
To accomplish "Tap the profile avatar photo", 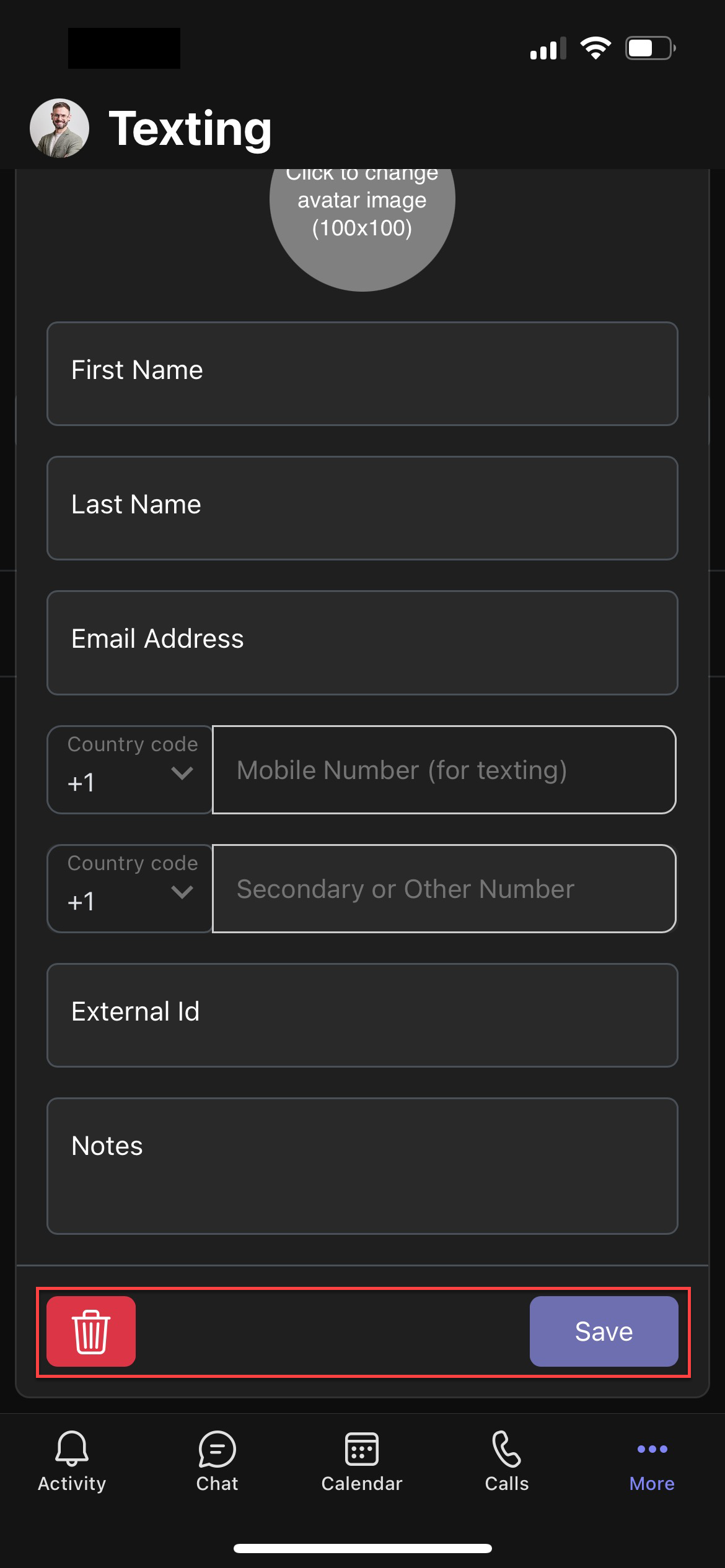I will click(59, 128).
